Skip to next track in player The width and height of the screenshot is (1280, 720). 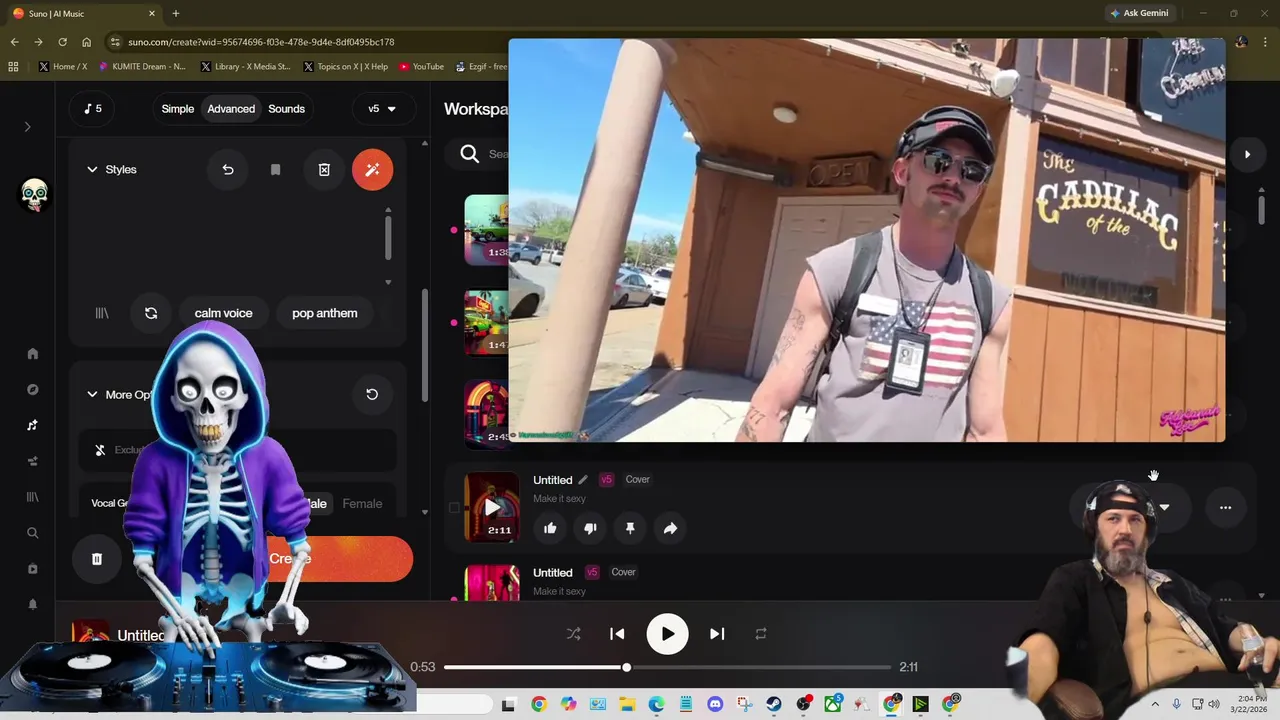[x=717, y=634]
